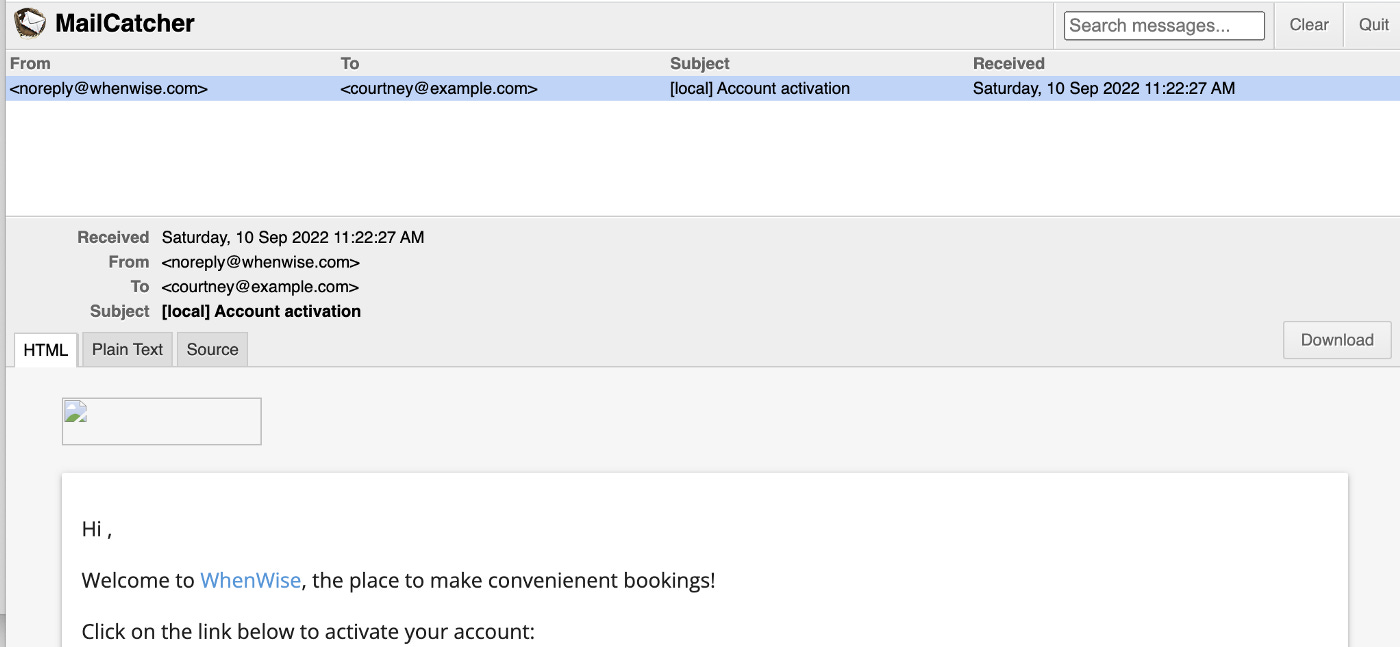Screen dimensions: 1400x647
Task: Sort messages by the From column
Action: coord(30,63)
